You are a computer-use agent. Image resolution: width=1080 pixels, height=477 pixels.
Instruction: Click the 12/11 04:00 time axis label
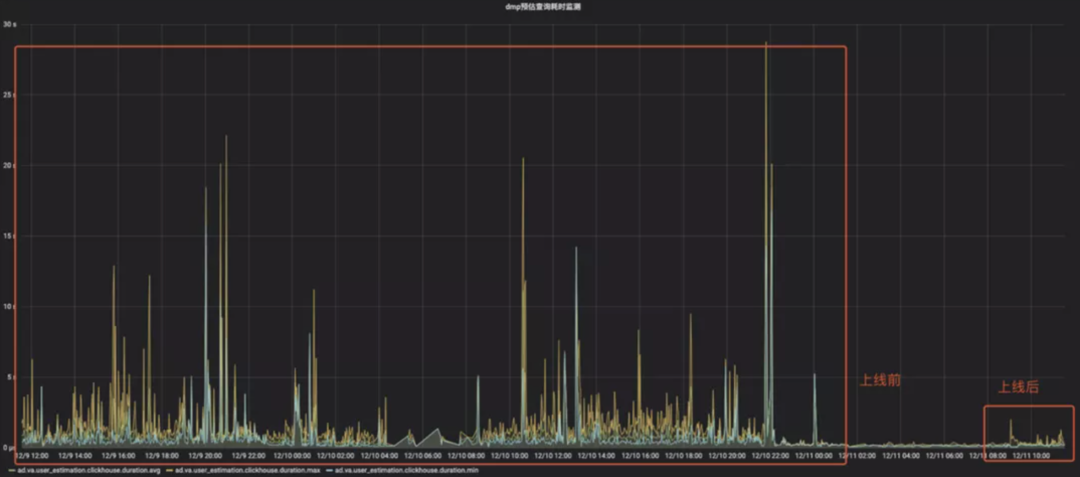tap(900, 456)
